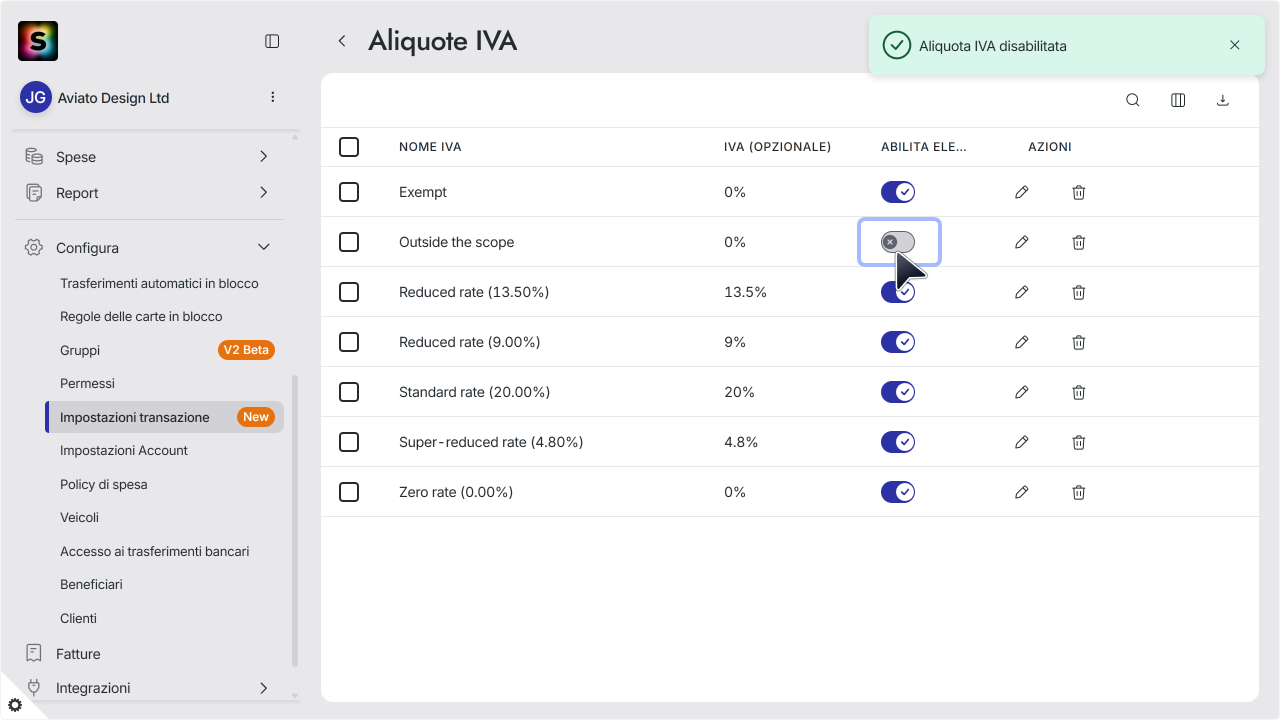Download the IVA rates table
This screenshot has height=720, width=1280.
[x=1222, y=100]
